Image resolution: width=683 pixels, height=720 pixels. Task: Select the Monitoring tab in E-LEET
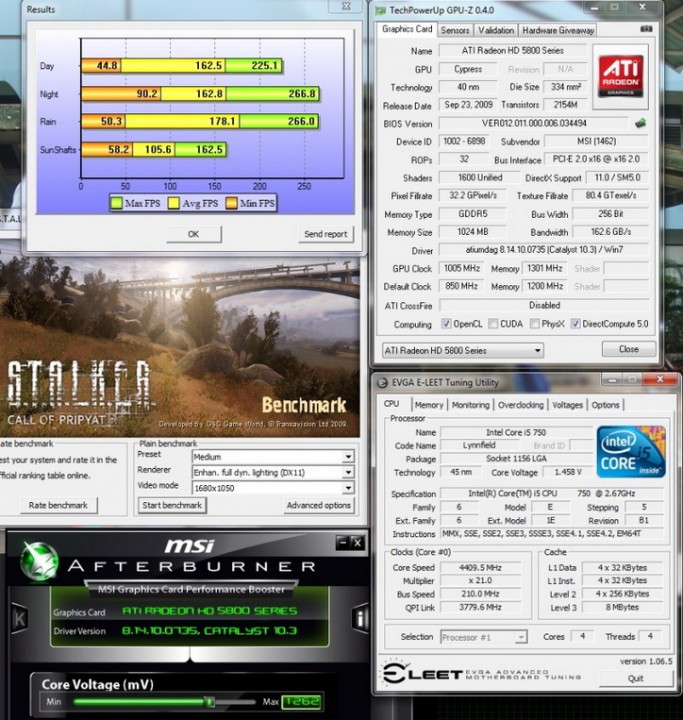click(470, 405)
